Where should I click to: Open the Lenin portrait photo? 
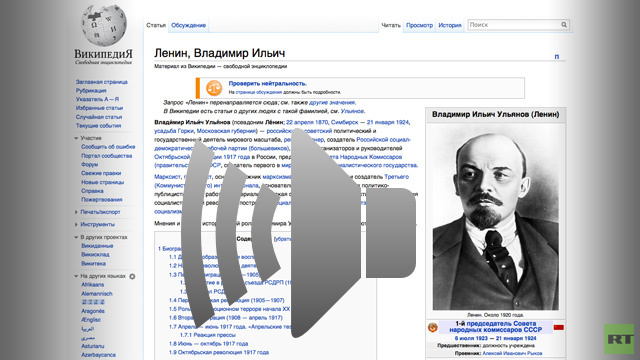pos(496,216)
